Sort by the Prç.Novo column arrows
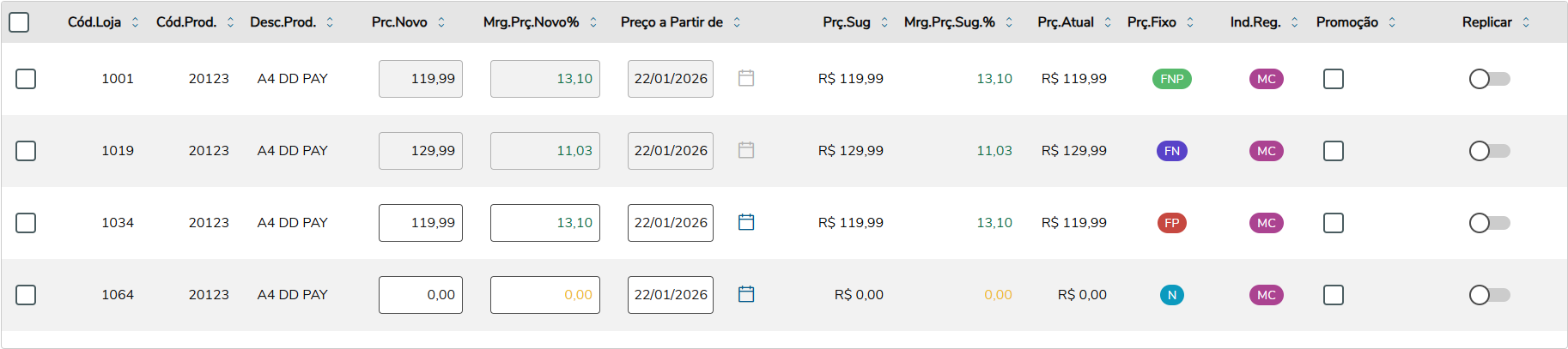Screen dimensions: 1568x349 tap(441, 22)
